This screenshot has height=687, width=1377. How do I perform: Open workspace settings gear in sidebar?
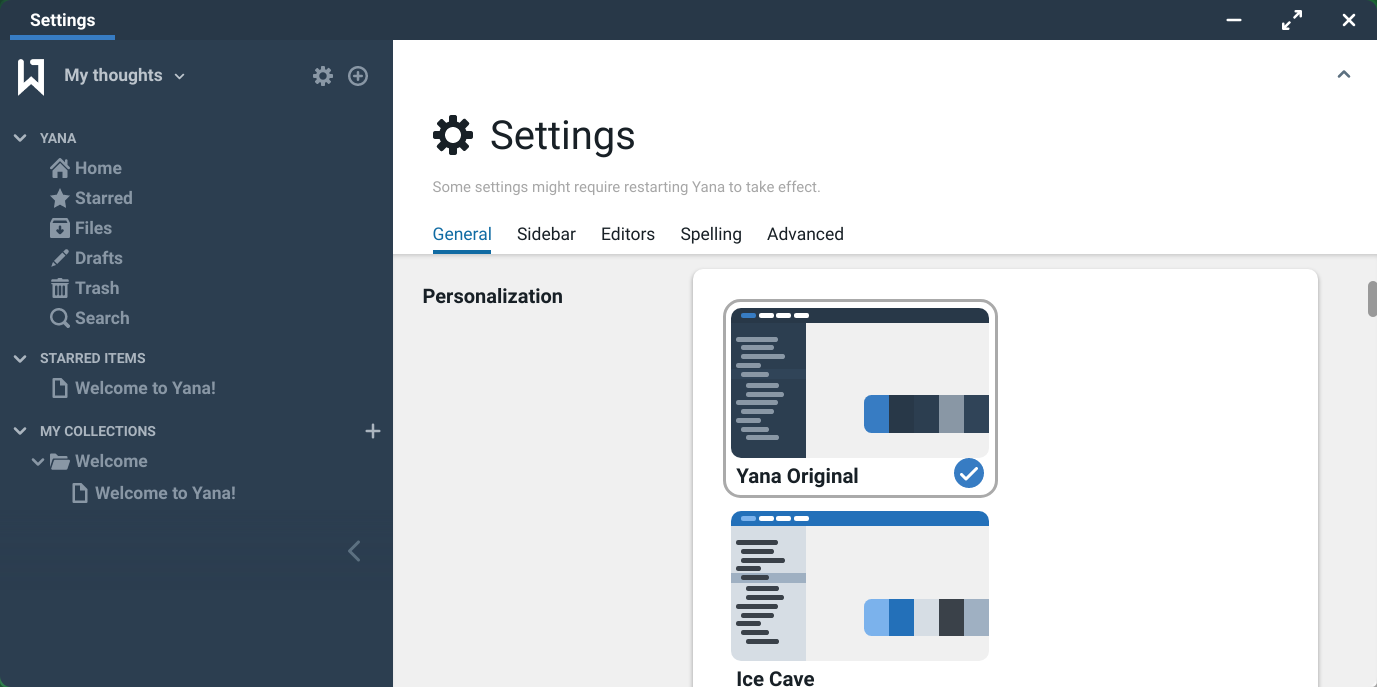click(x=322, y=76)
